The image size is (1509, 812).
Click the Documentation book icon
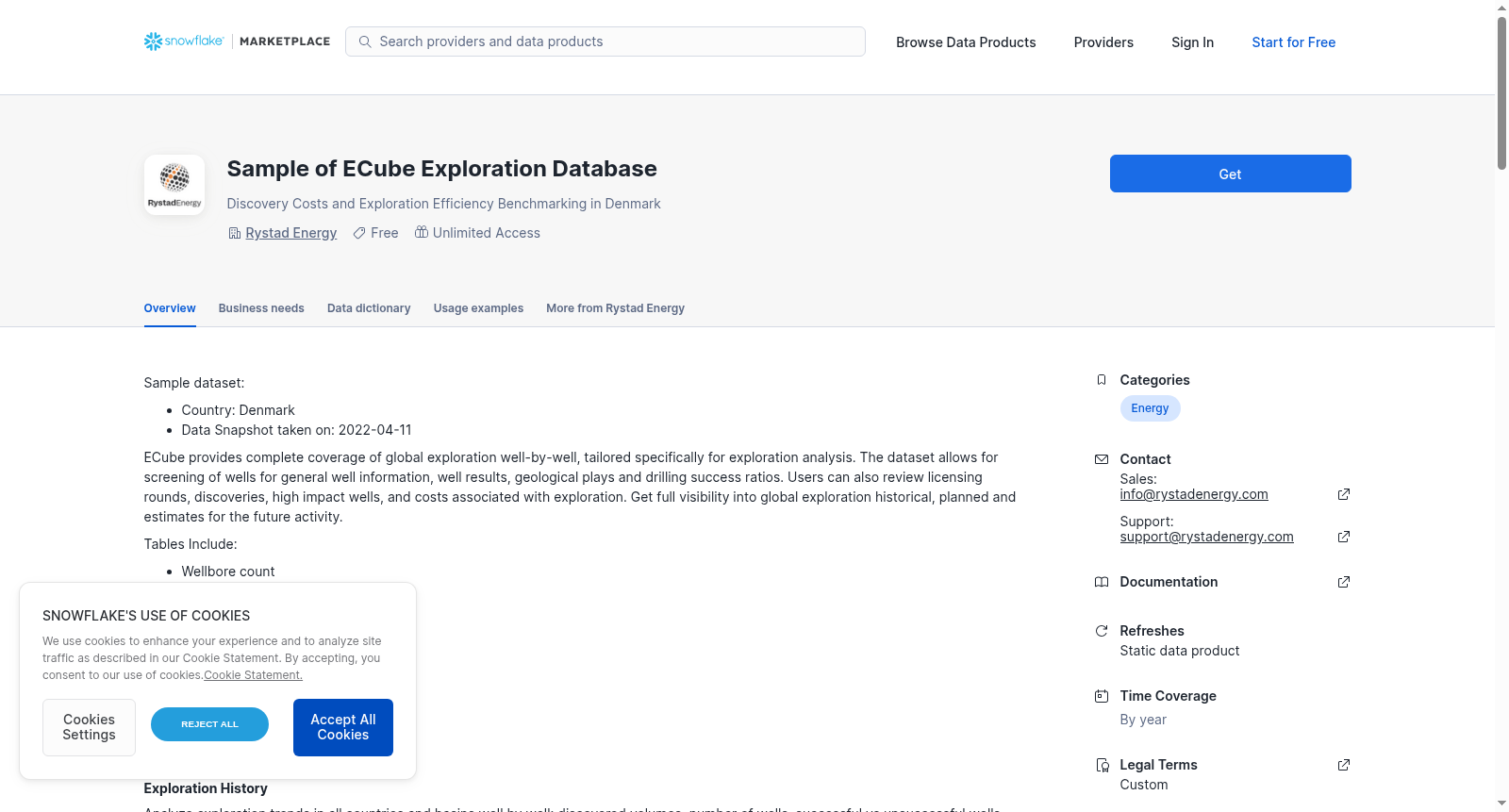pos(1101,582)
